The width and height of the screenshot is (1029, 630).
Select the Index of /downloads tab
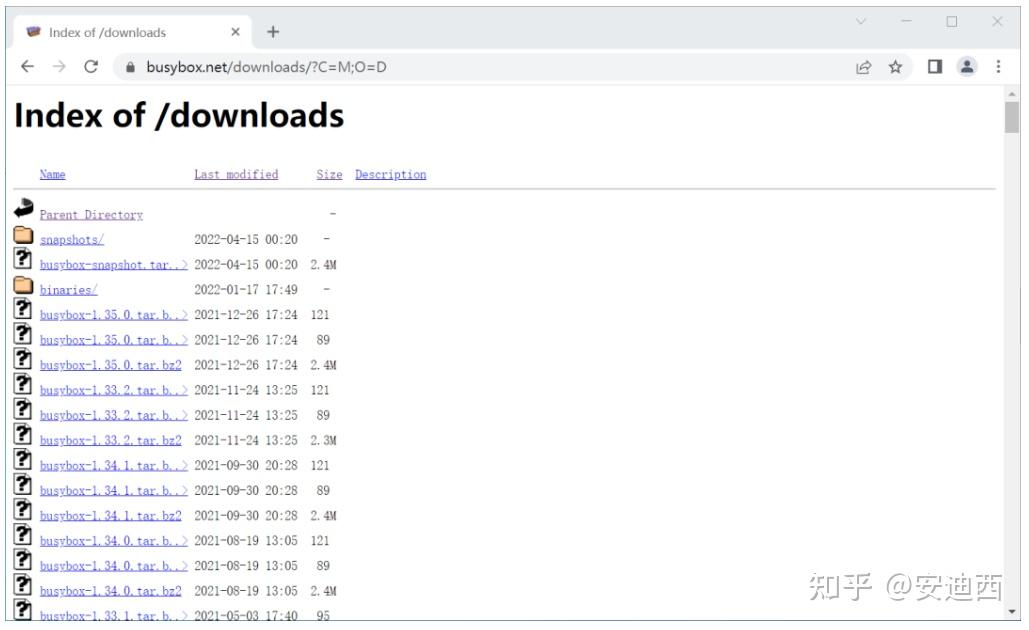coord(131,32)
